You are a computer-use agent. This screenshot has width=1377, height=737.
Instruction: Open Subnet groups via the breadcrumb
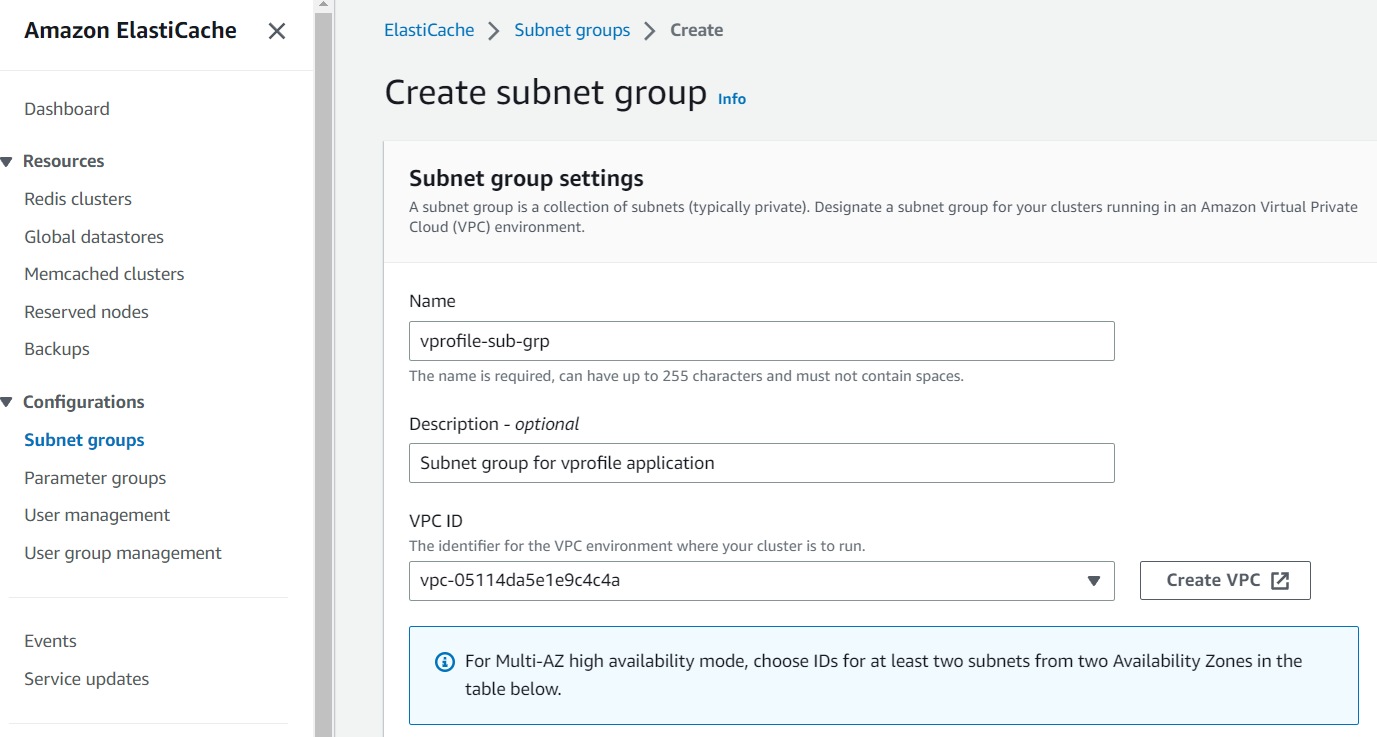(572, 29)
